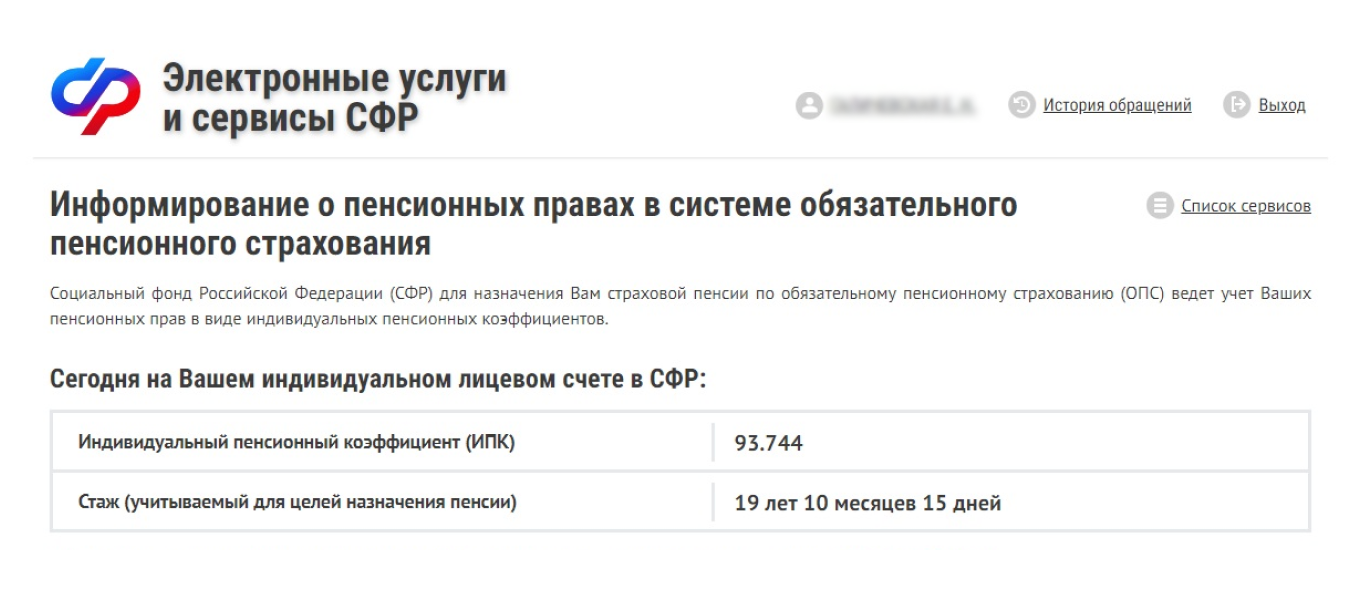Click the Выход link
This screenshot has width=1360, height=598.
(x=1284, y=104)
